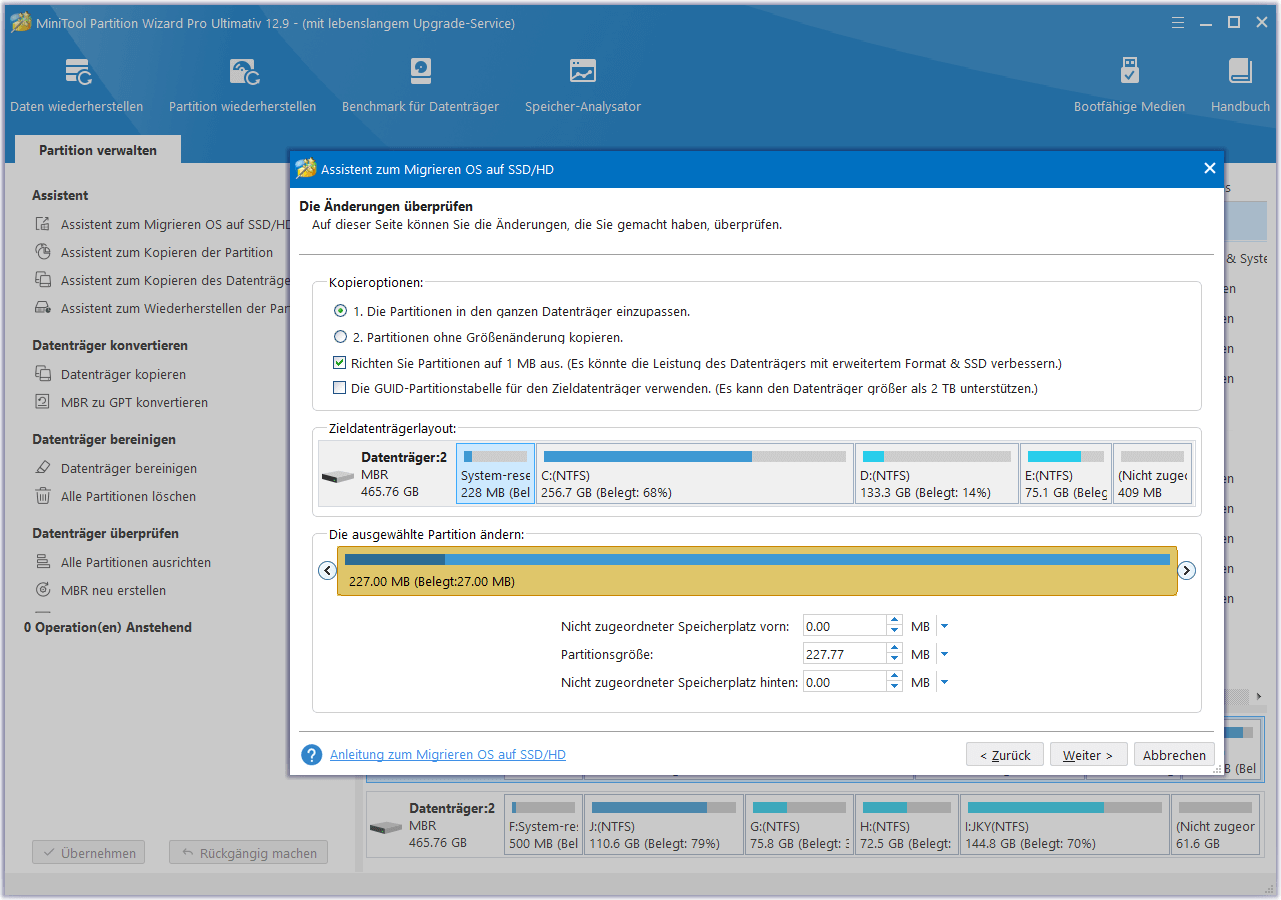Click MBR neu erstellen icon
This screenshot has height=900, width=1281.
click(x=42, y=591)
